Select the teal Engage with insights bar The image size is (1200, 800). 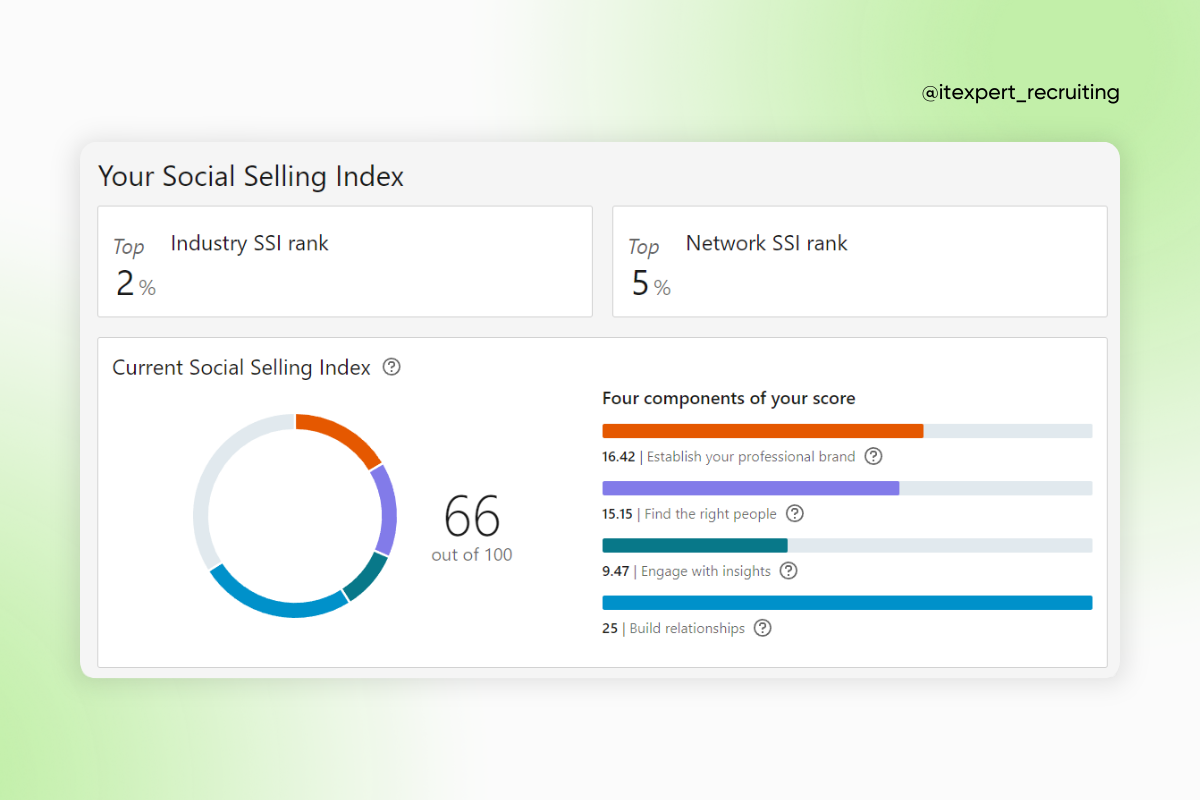[694, 545]
